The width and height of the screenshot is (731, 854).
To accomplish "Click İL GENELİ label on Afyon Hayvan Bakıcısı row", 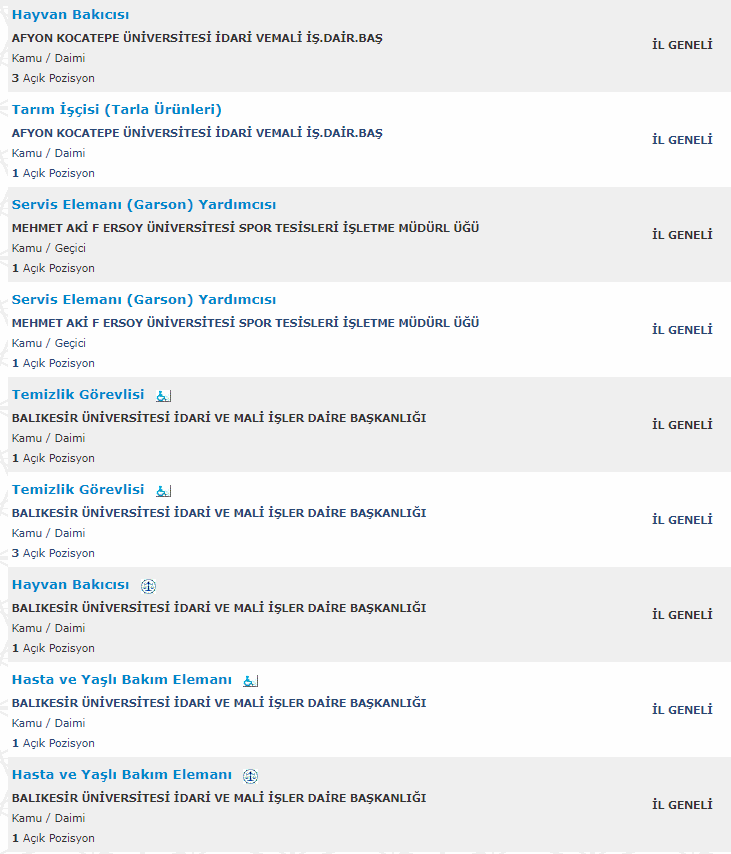I will (x=682, y=45).
